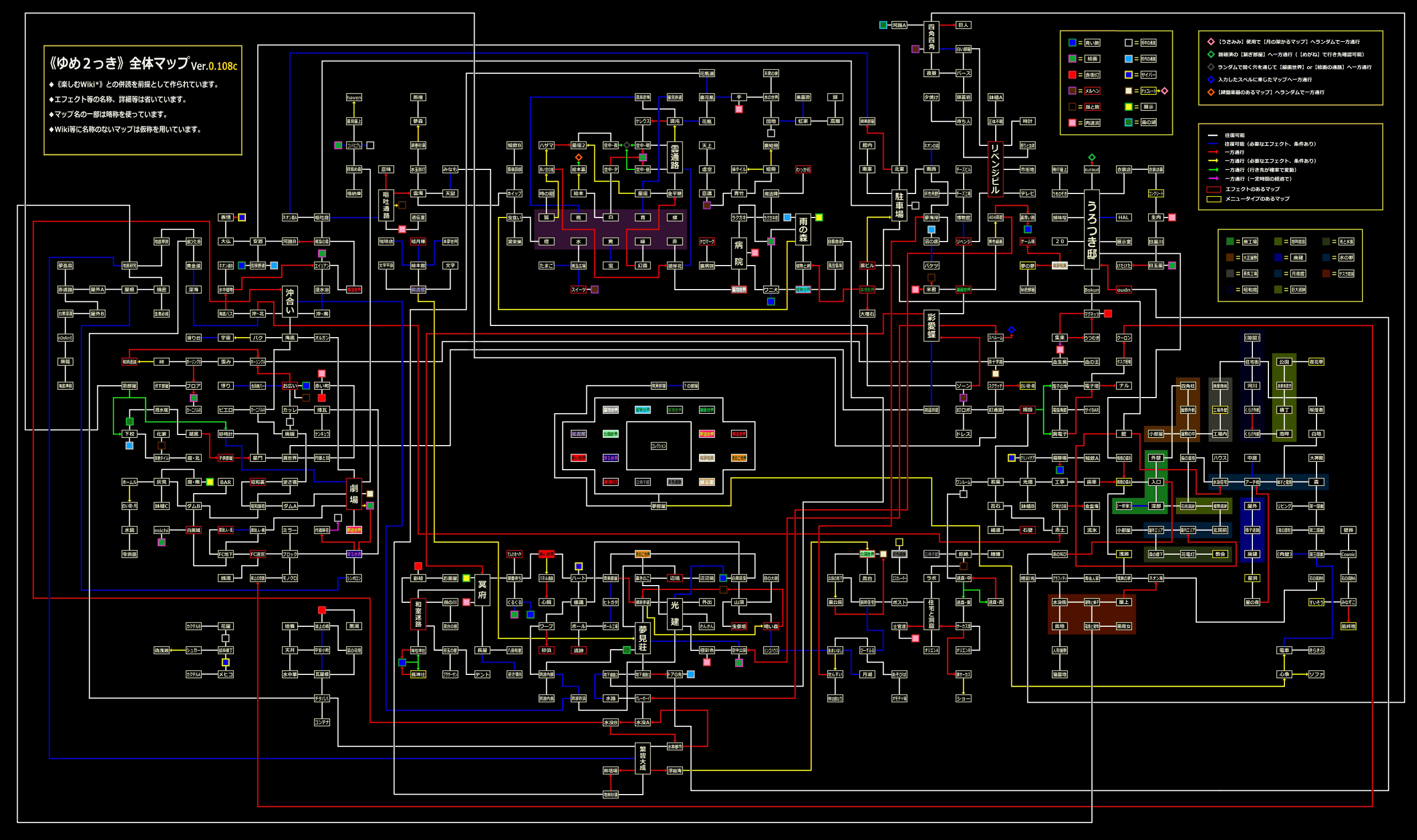Click the green diamond above the kuraud node
1417x840 pixels.
coord(1091,157)
